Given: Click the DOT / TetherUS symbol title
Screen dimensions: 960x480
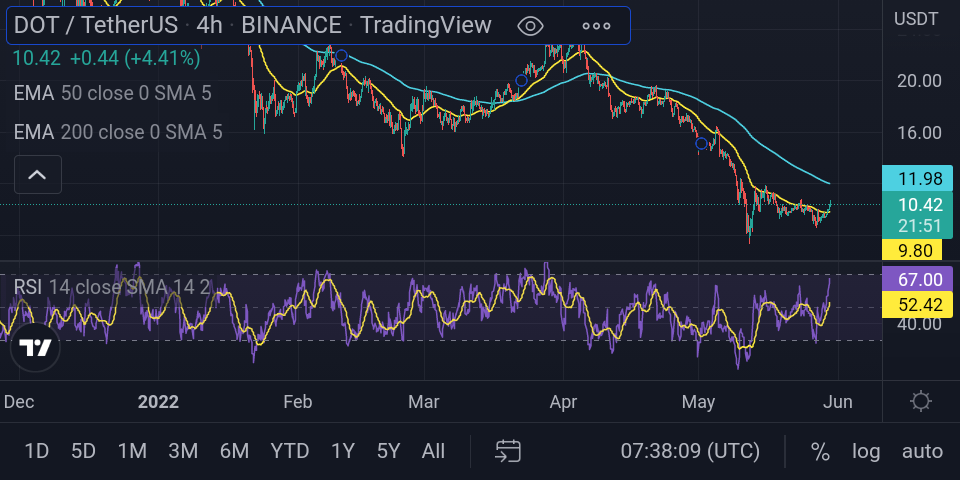Looking at the screenshot, I should (x=96, y=25).
